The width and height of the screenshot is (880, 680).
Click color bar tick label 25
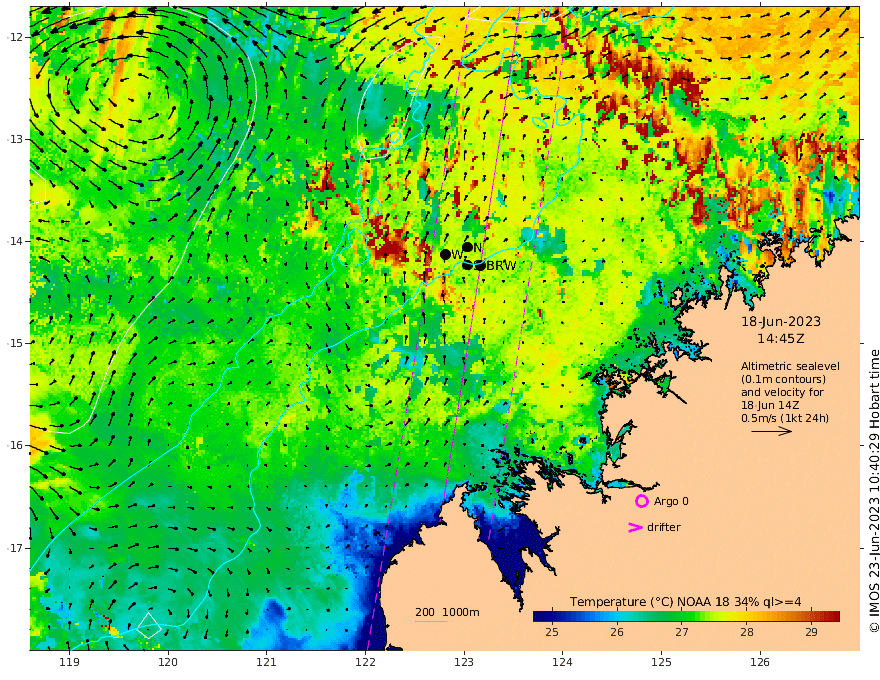pos(552,632)
